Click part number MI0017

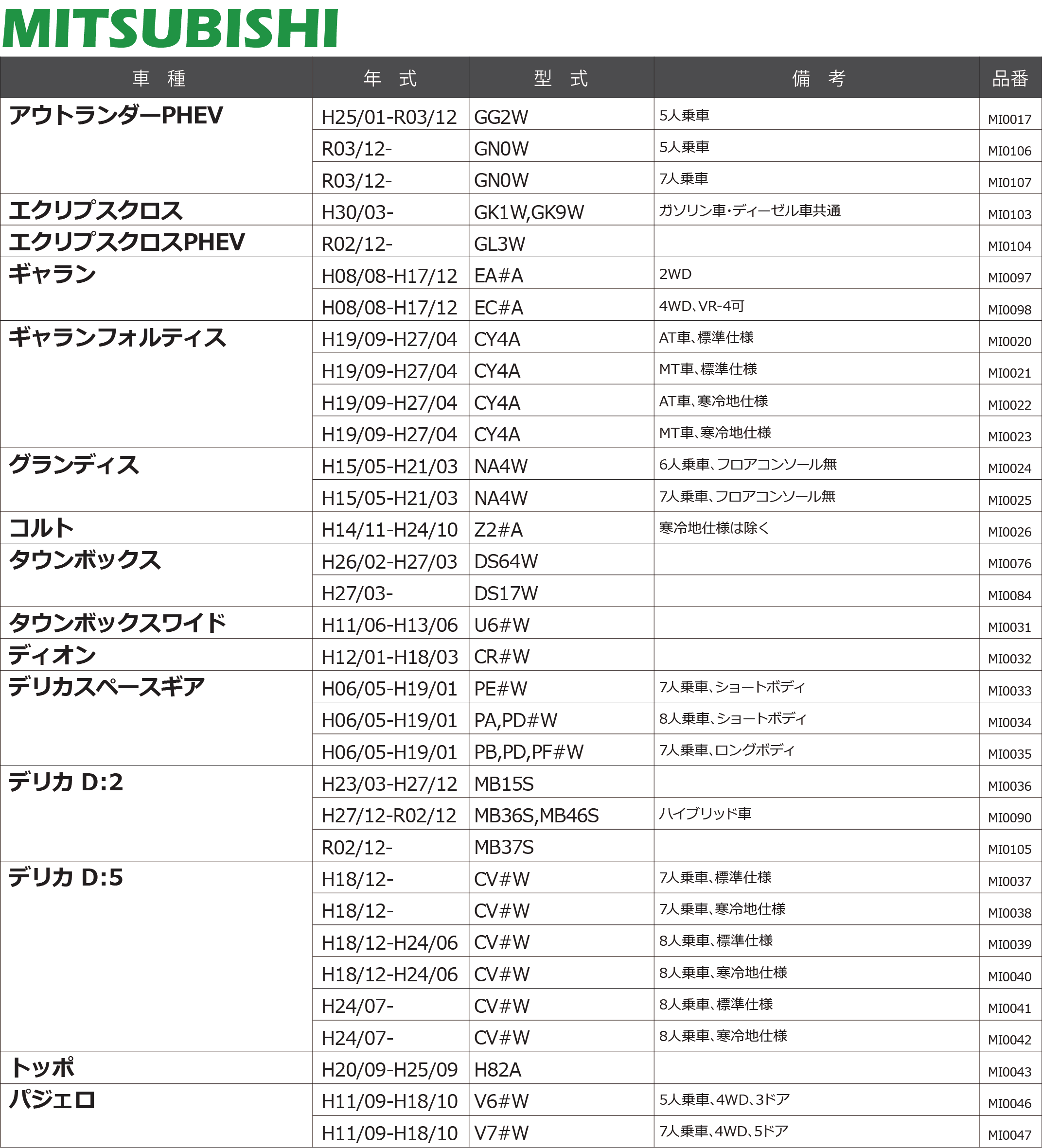pos(1009,120)
